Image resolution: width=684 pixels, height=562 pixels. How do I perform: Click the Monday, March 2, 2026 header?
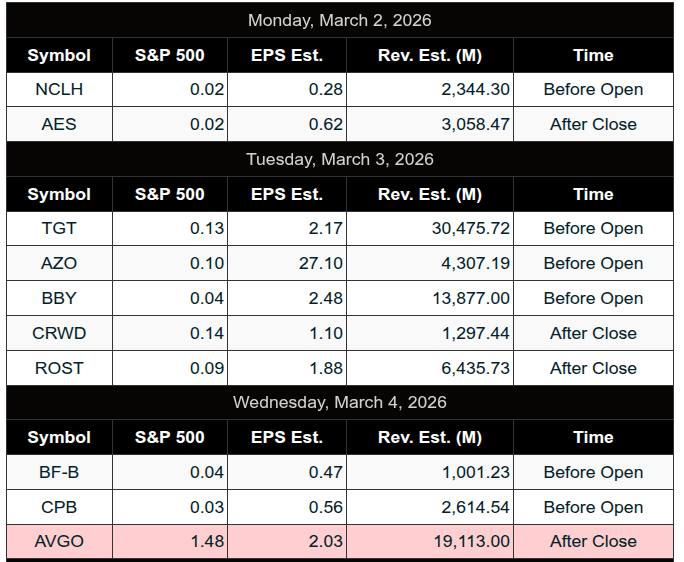coord(340,20)
